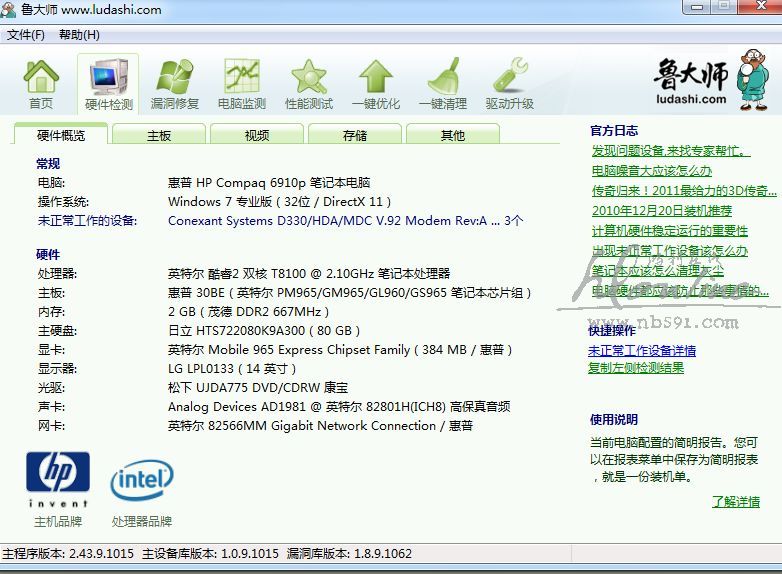Click the 惠普 30BE motherboard value
Viewport: 782px width, 574px height.
coord(349,292)
